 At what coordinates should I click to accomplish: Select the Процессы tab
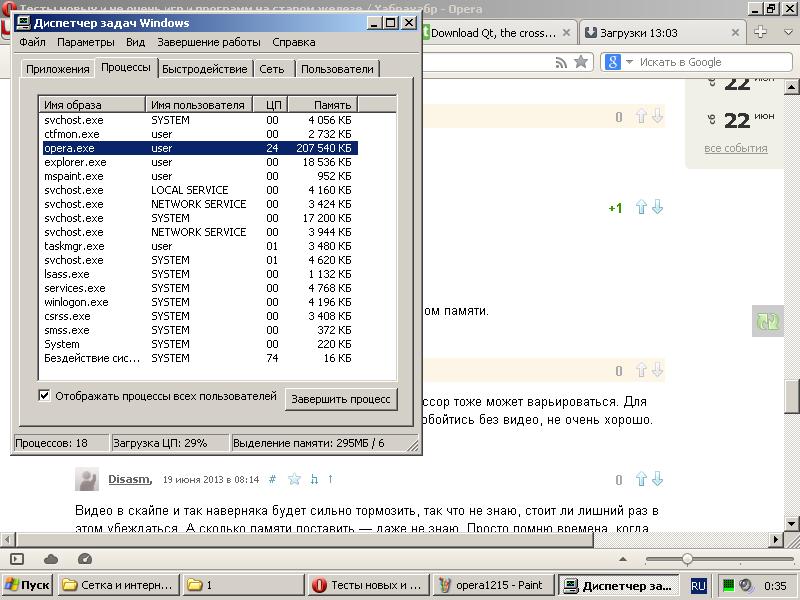(126, 67)
